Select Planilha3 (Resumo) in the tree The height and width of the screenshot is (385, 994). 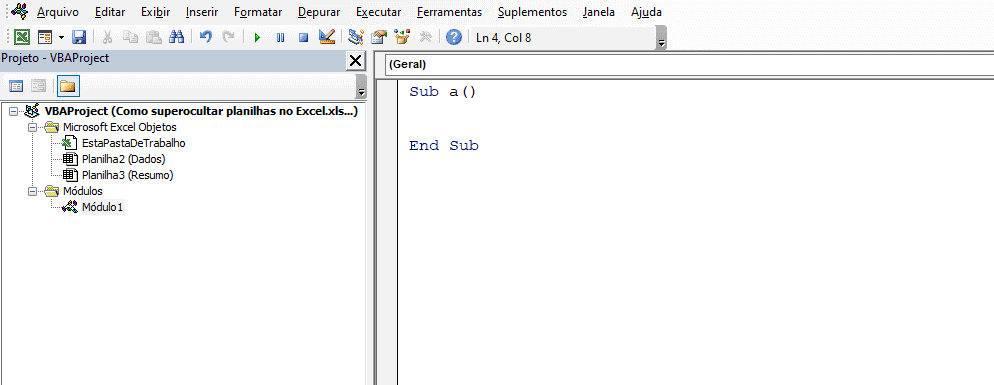(x=127, y=175)
